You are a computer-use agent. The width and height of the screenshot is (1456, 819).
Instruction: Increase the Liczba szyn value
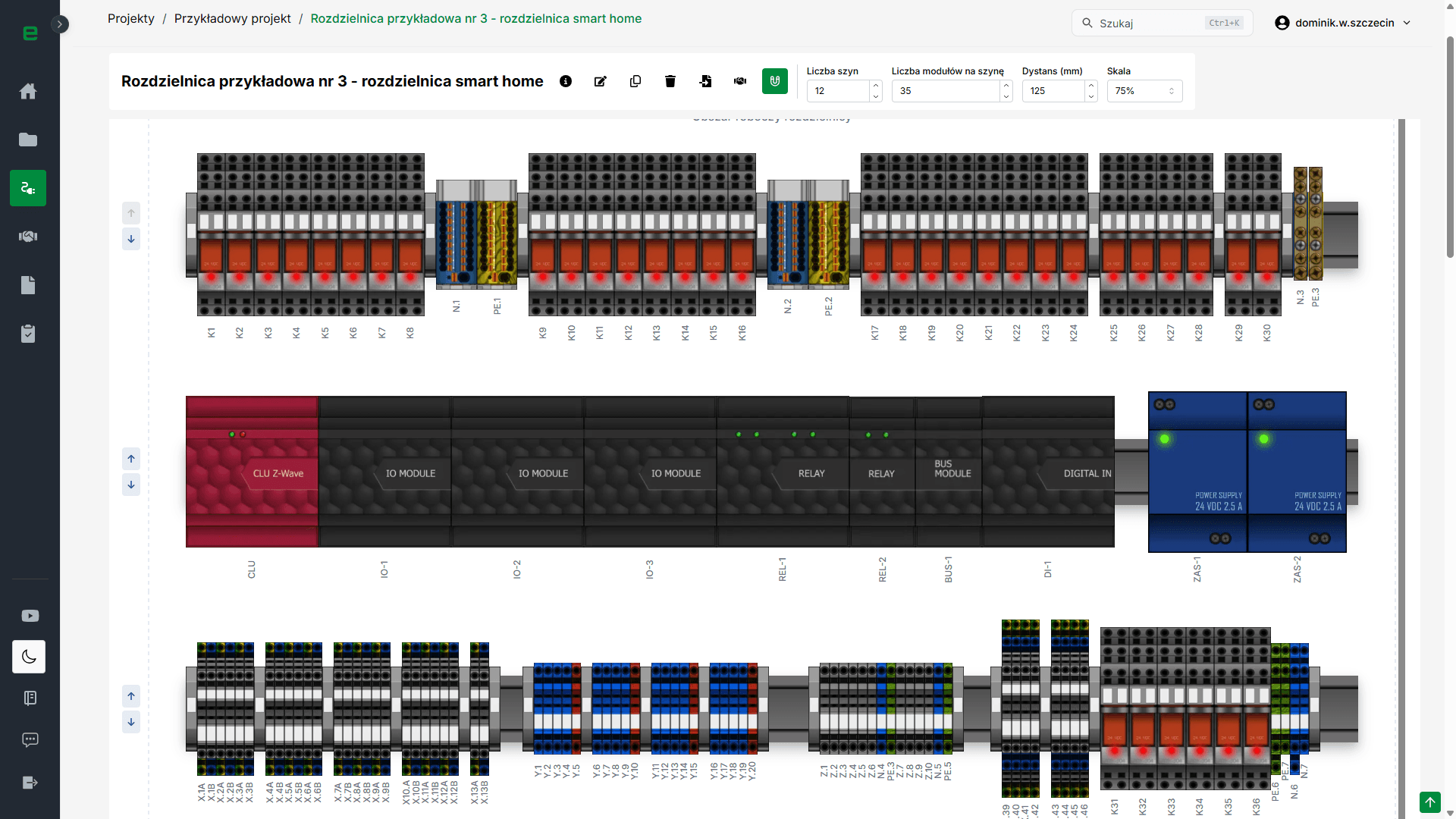tap(876, 86)
